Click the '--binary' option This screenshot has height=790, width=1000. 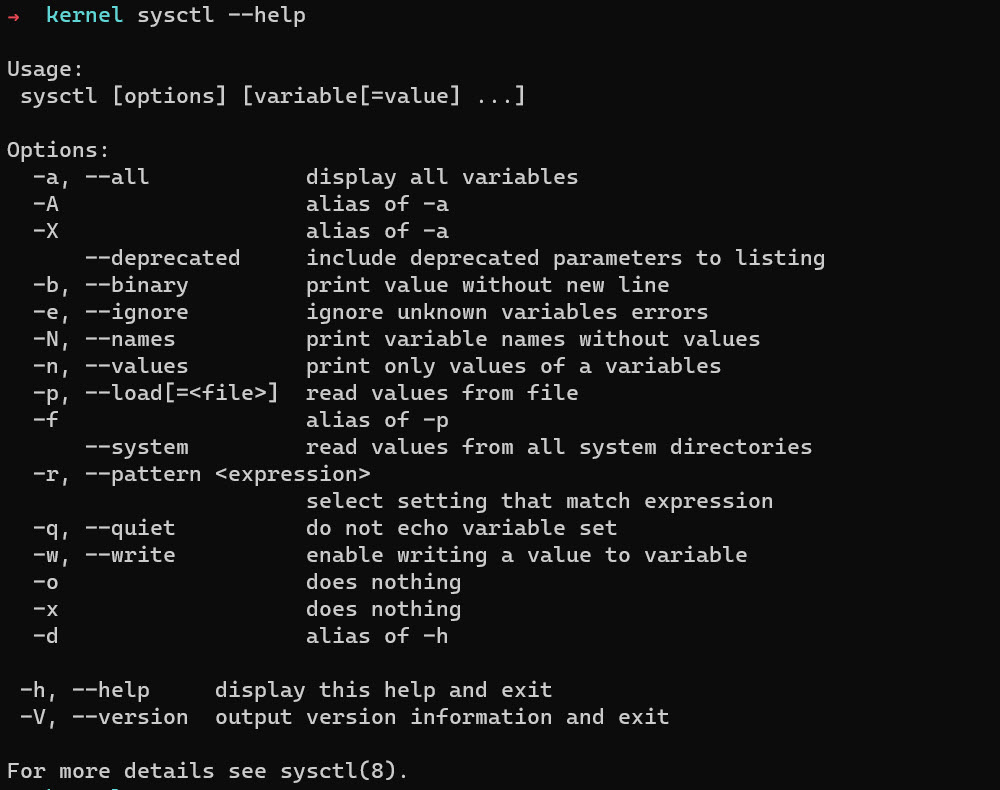136,285
